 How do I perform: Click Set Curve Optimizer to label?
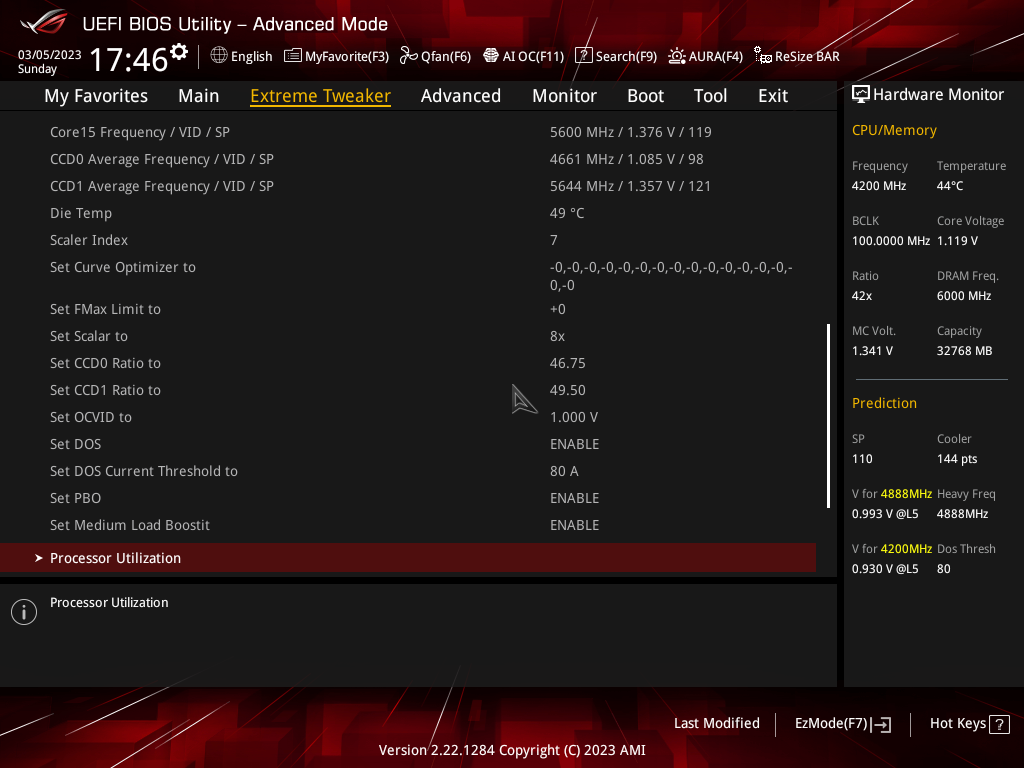123,267
